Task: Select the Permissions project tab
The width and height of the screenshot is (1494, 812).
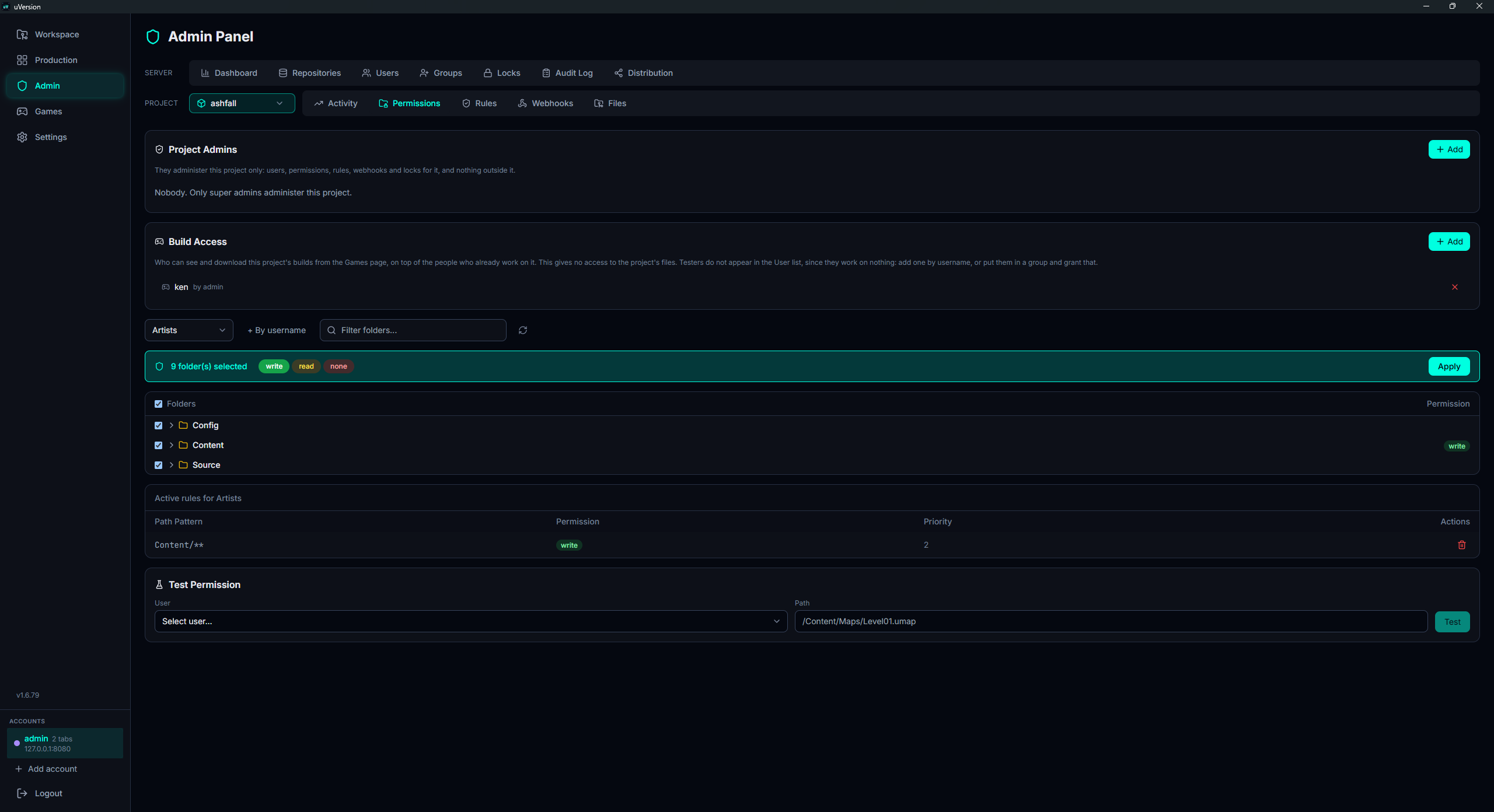Action: 410,103
